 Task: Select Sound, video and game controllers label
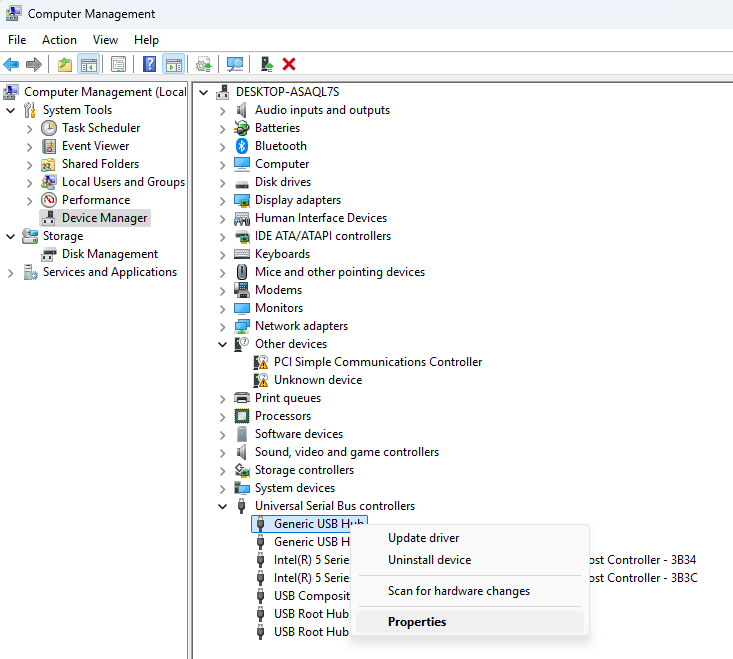347,452
